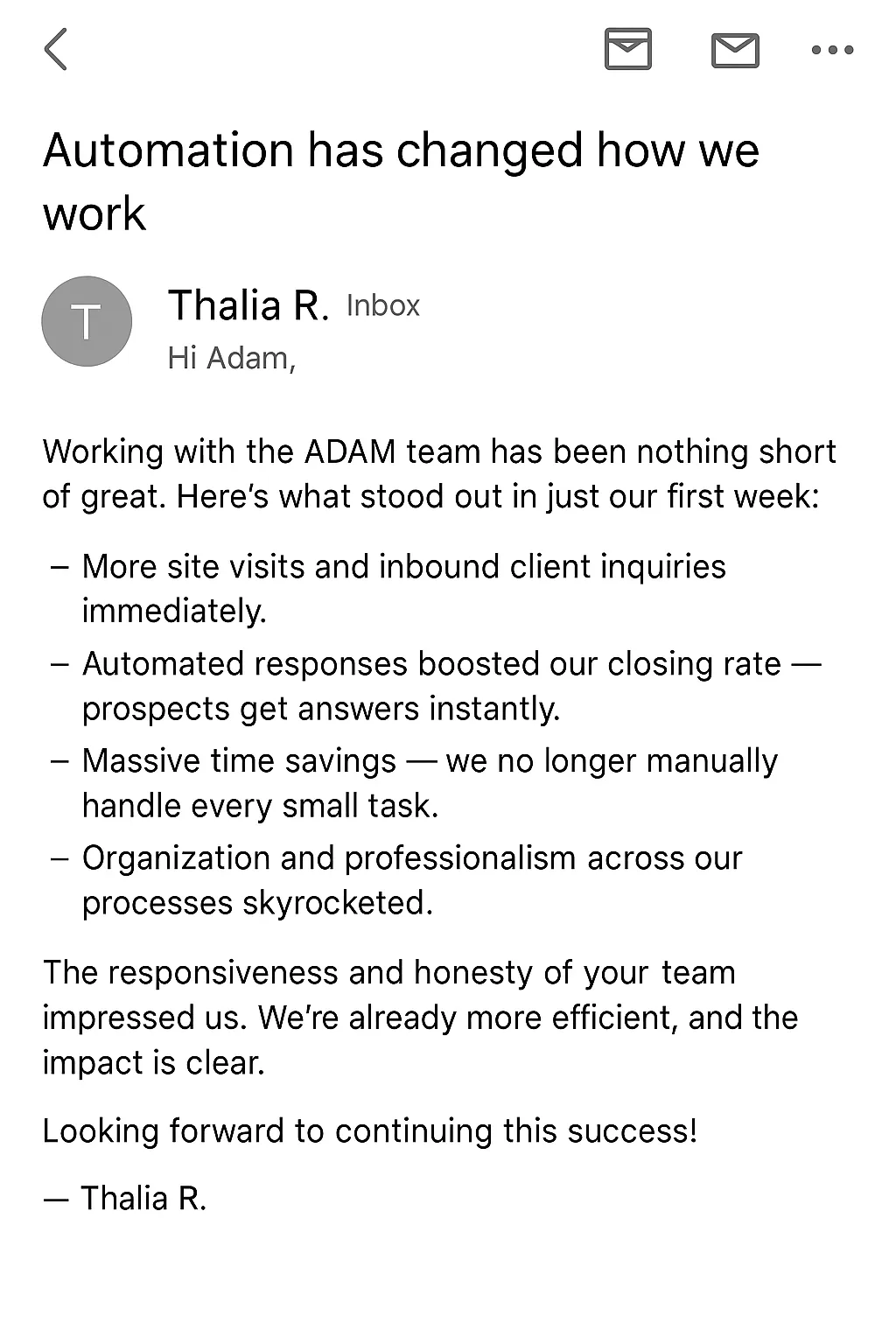This screenshot has height=1344, width=896.
Task: Tap 'prospects get answers instantly.' text
Action: (x=321, y=709)
